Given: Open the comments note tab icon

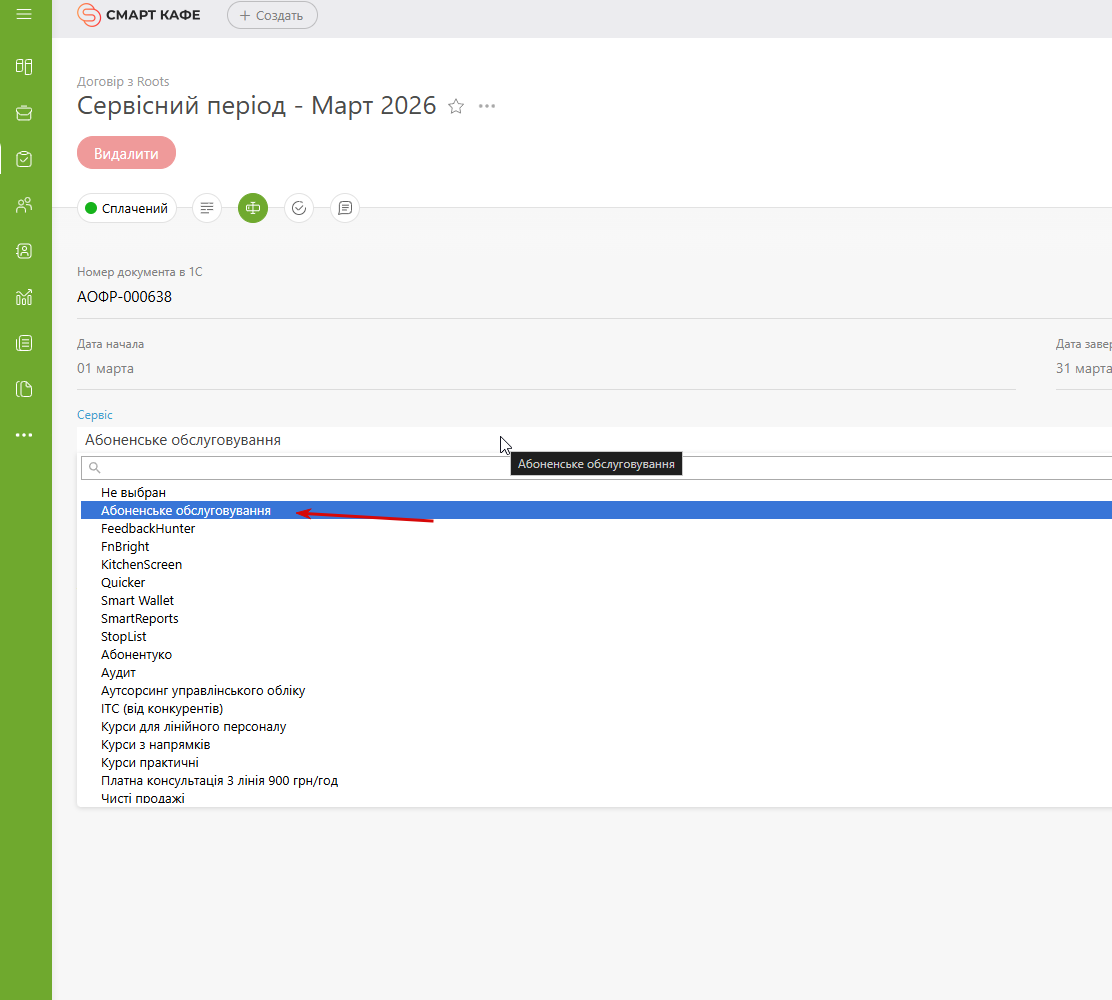Looking at the screenshot, I should pos(345,208).
